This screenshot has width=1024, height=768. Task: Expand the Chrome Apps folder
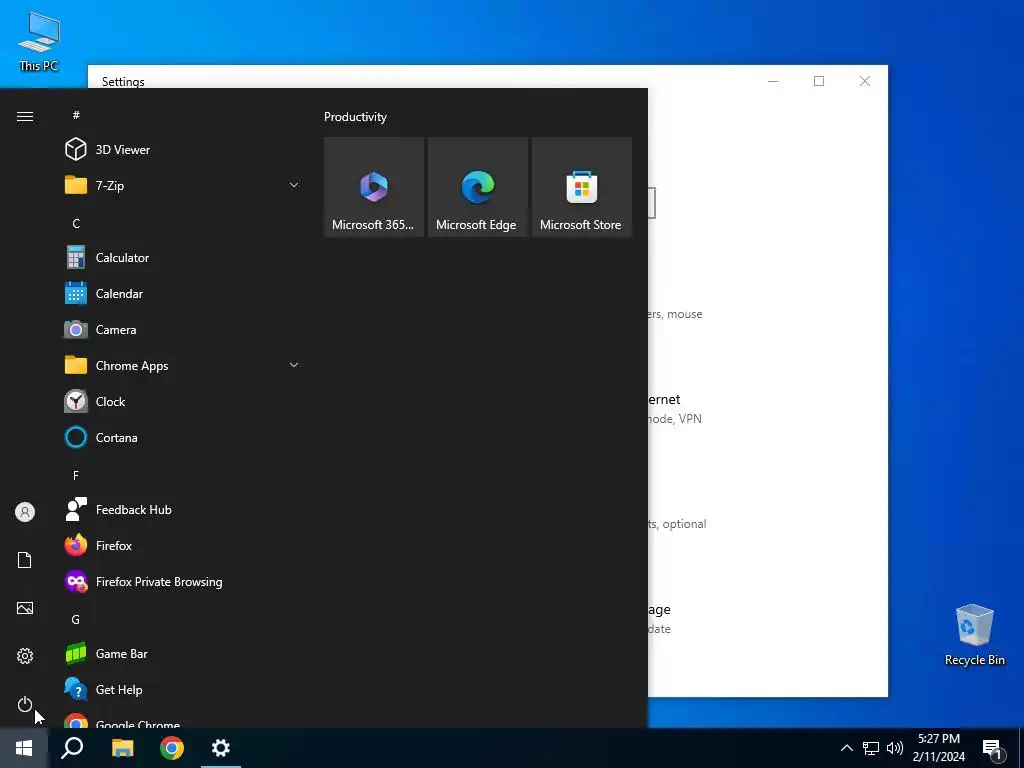tap(184, 366)
